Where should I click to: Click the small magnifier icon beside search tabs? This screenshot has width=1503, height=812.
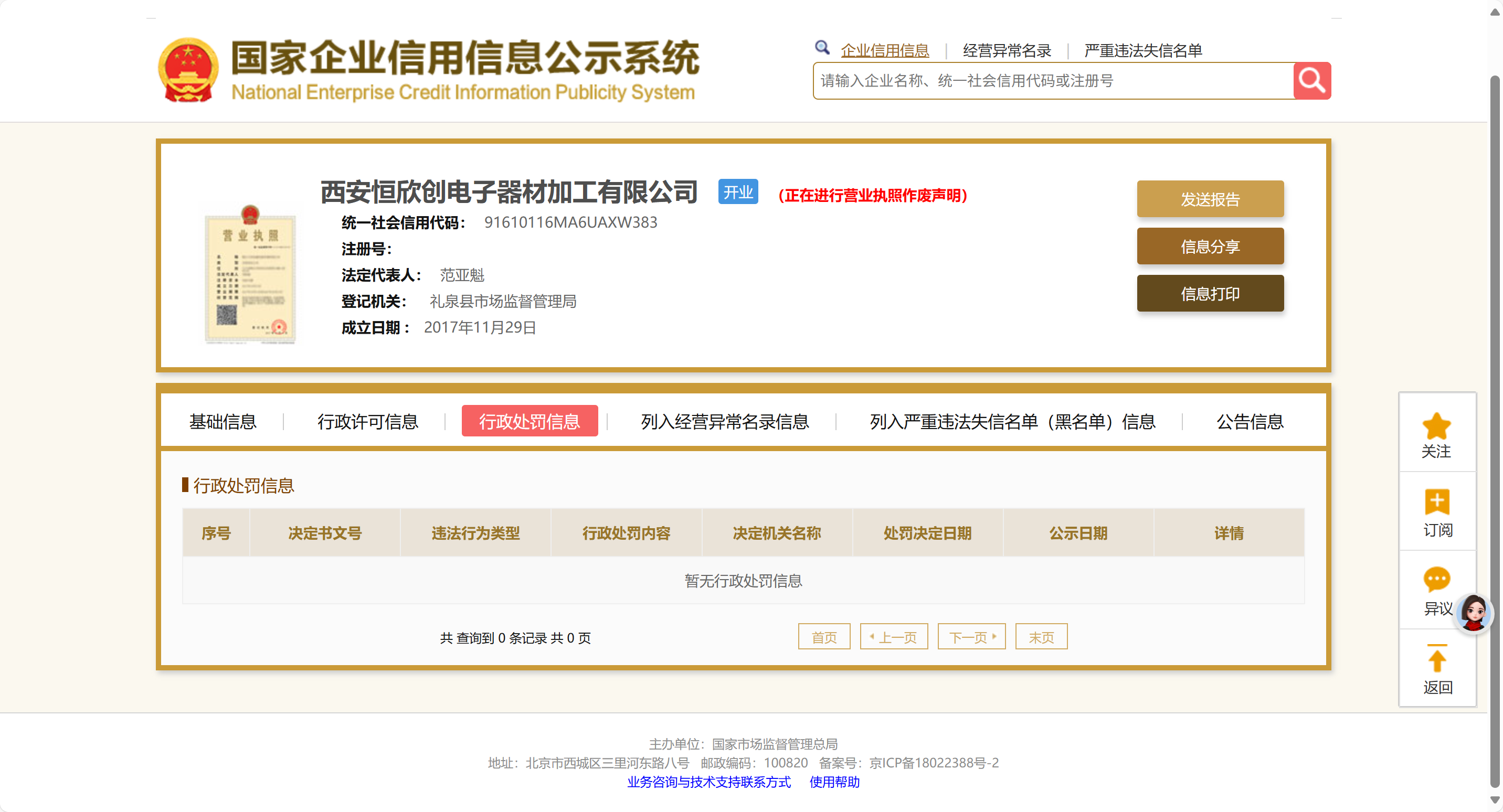click(x=822, y=48)
